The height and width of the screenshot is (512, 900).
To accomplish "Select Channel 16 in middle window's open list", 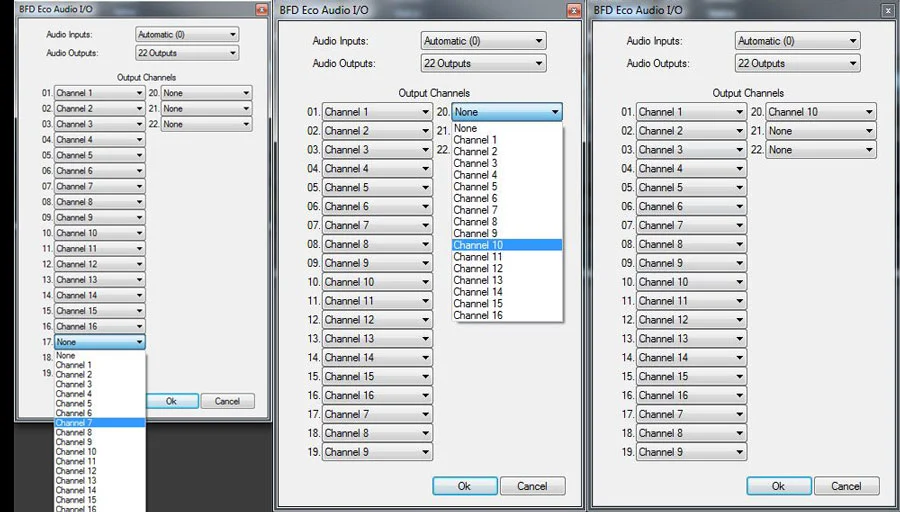I will (x=507, y=315).
